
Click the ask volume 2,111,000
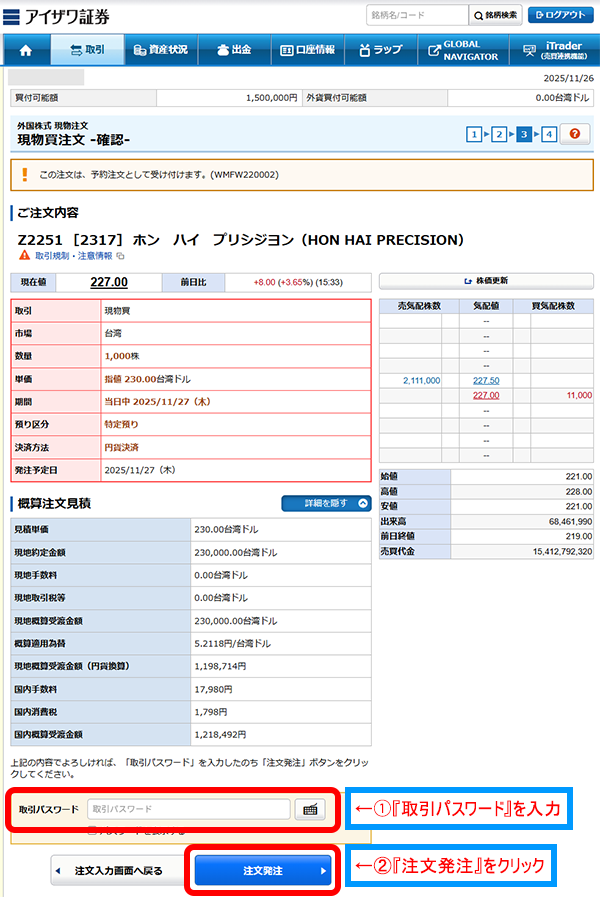[x=422, y=380]
